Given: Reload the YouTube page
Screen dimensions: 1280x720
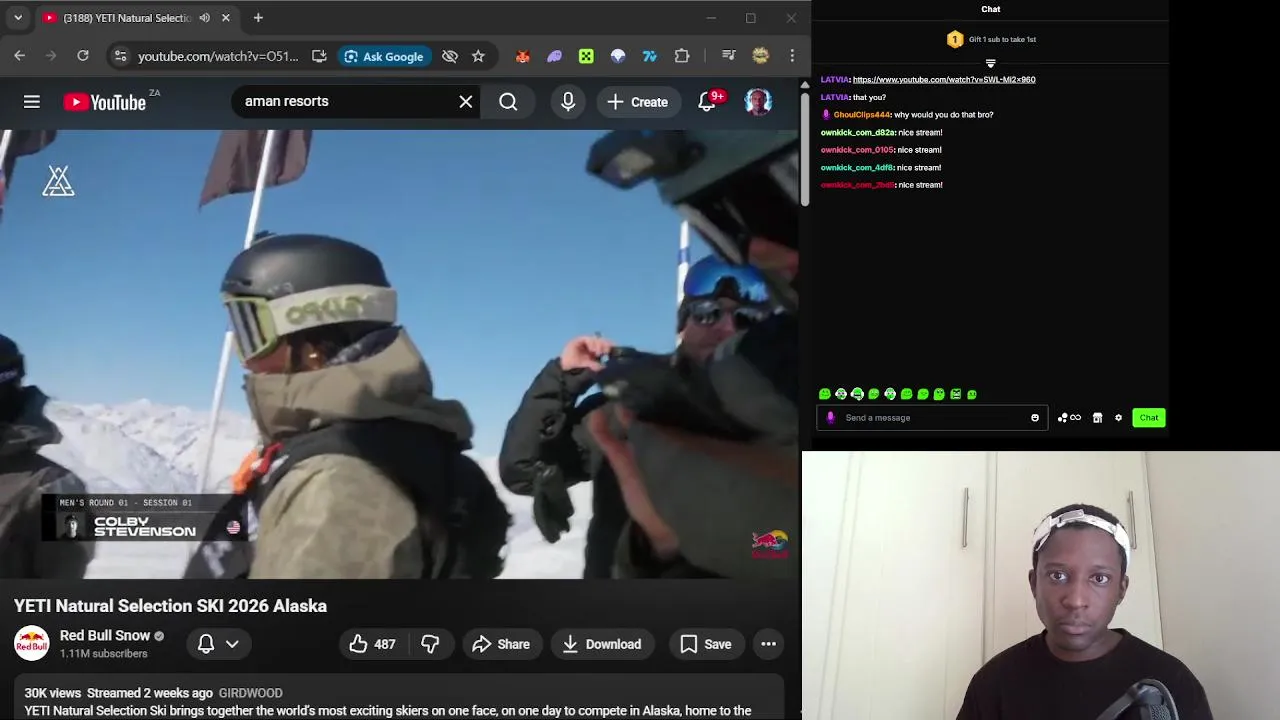Looking at the screenshot, I should 83,56.
